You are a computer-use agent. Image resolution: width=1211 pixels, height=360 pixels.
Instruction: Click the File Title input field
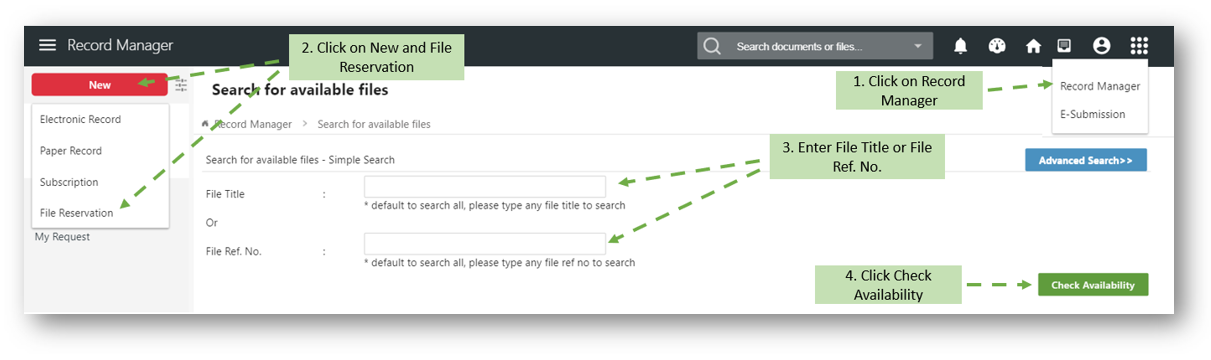pos(485,187)
